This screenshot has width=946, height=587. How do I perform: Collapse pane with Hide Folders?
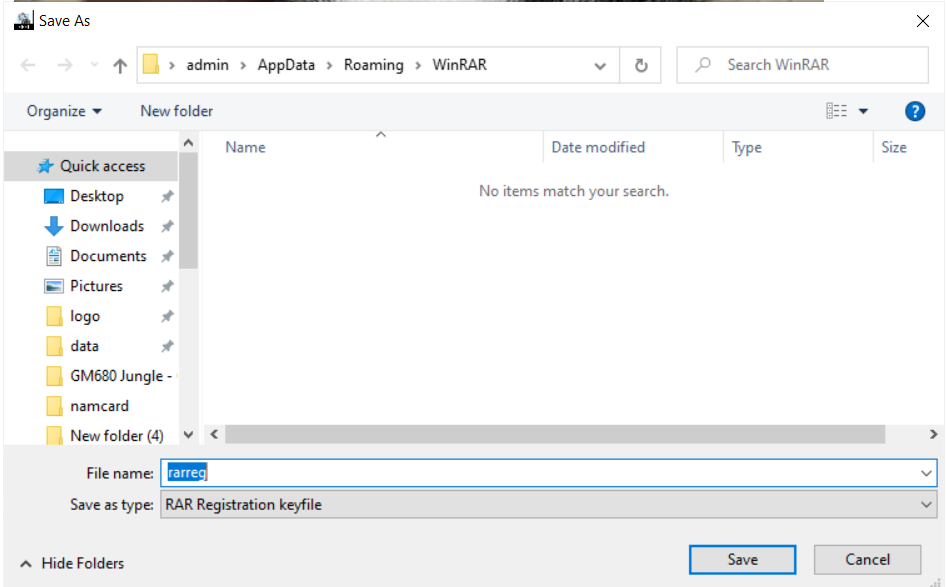tap(72, 563)
